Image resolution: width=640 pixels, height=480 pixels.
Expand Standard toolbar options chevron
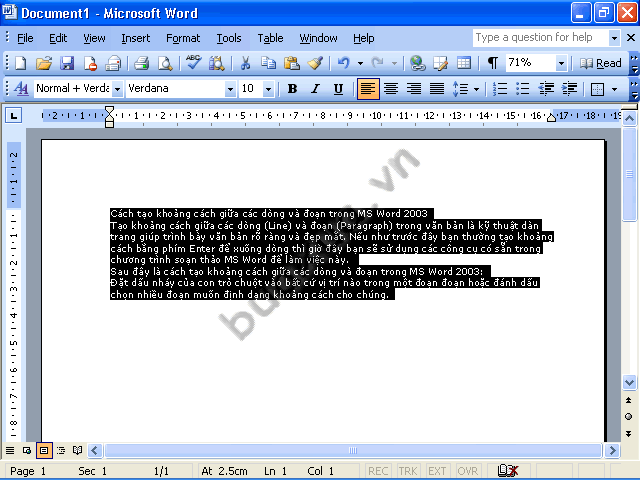pyautogui.click(x=634, y=63)
